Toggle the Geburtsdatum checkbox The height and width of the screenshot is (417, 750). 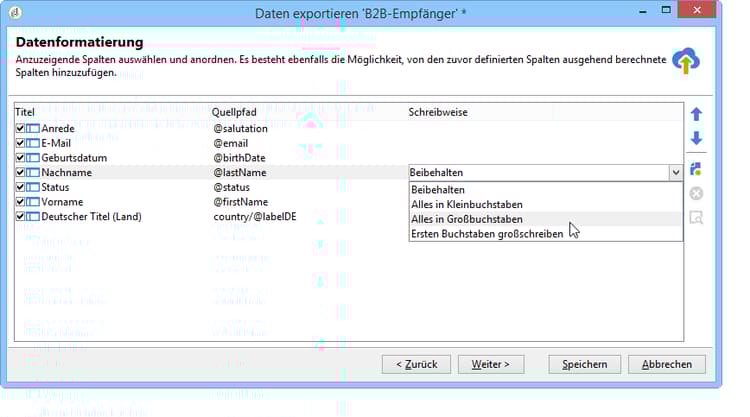click(20, 157)
